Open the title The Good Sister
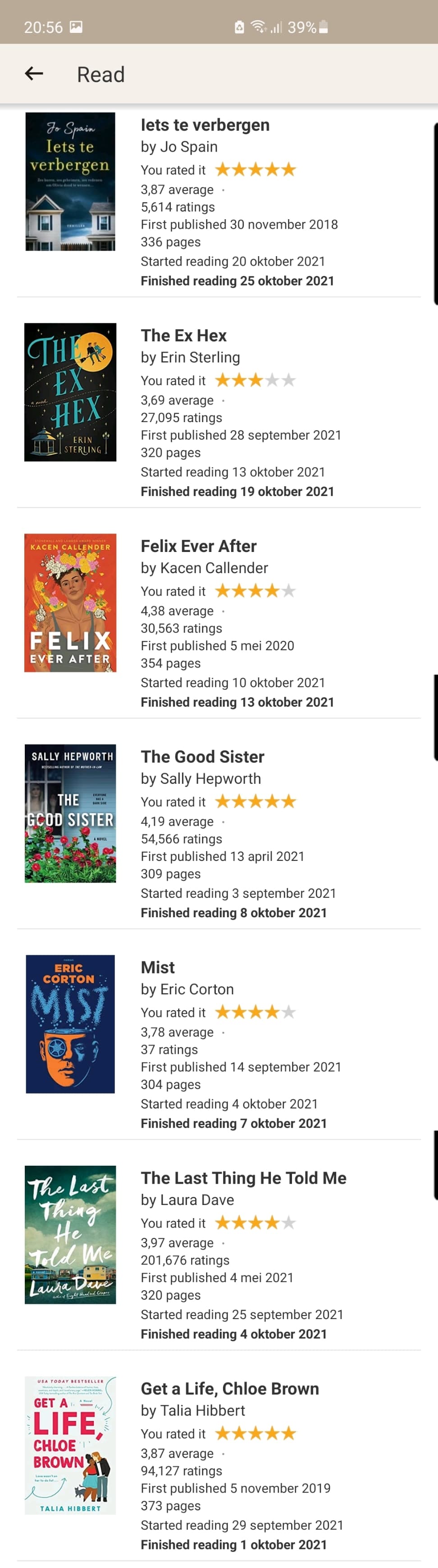438x1568 pixels. (x=203, y=757)
